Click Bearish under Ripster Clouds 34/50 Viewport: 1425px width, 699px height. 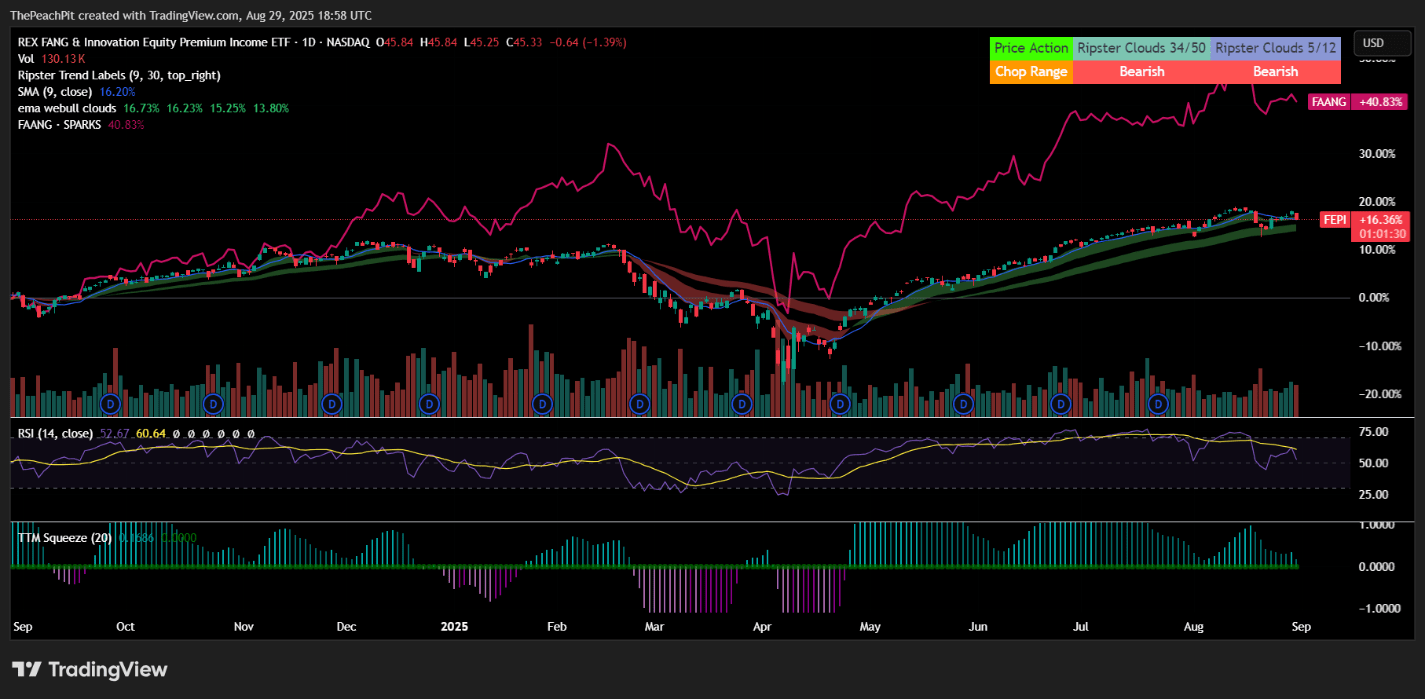(1141, 72)
